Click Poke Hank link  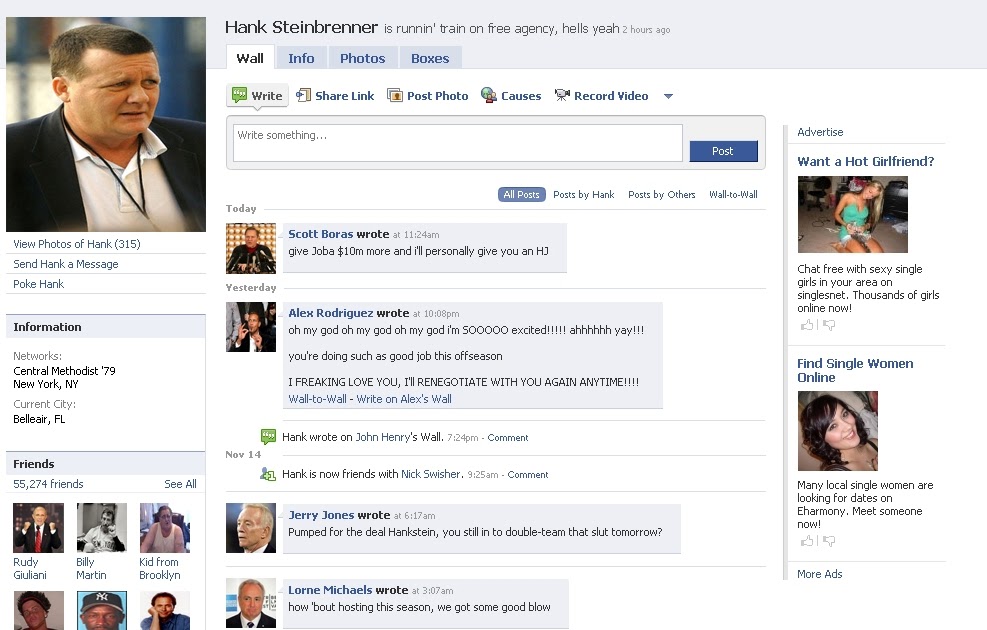pyautogui.click(x=38, y=284)
